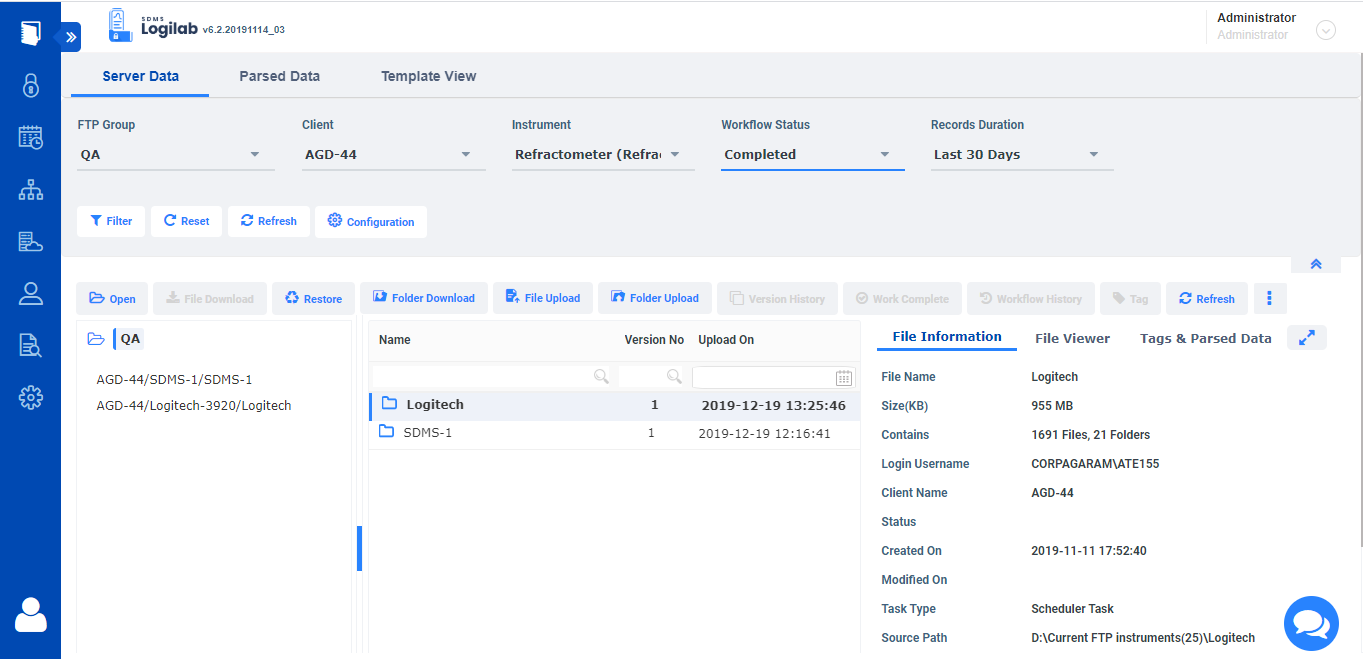The width and height of the screenshot is (1363, 659).
Task: Click the Restore button
Action: [313, 298]
